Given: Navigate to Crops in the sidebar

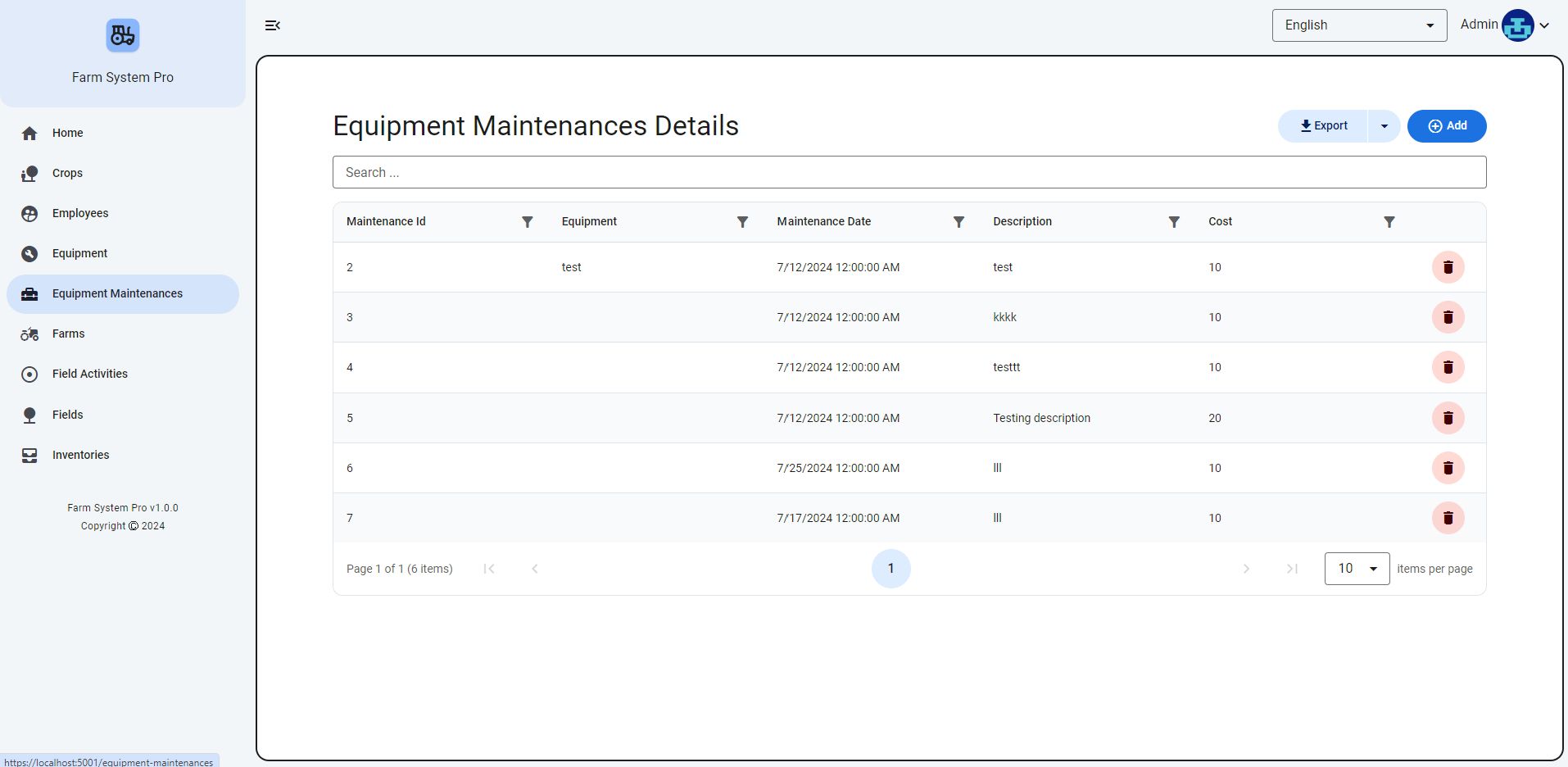Looking at the screenshot, I should [67, 173].
